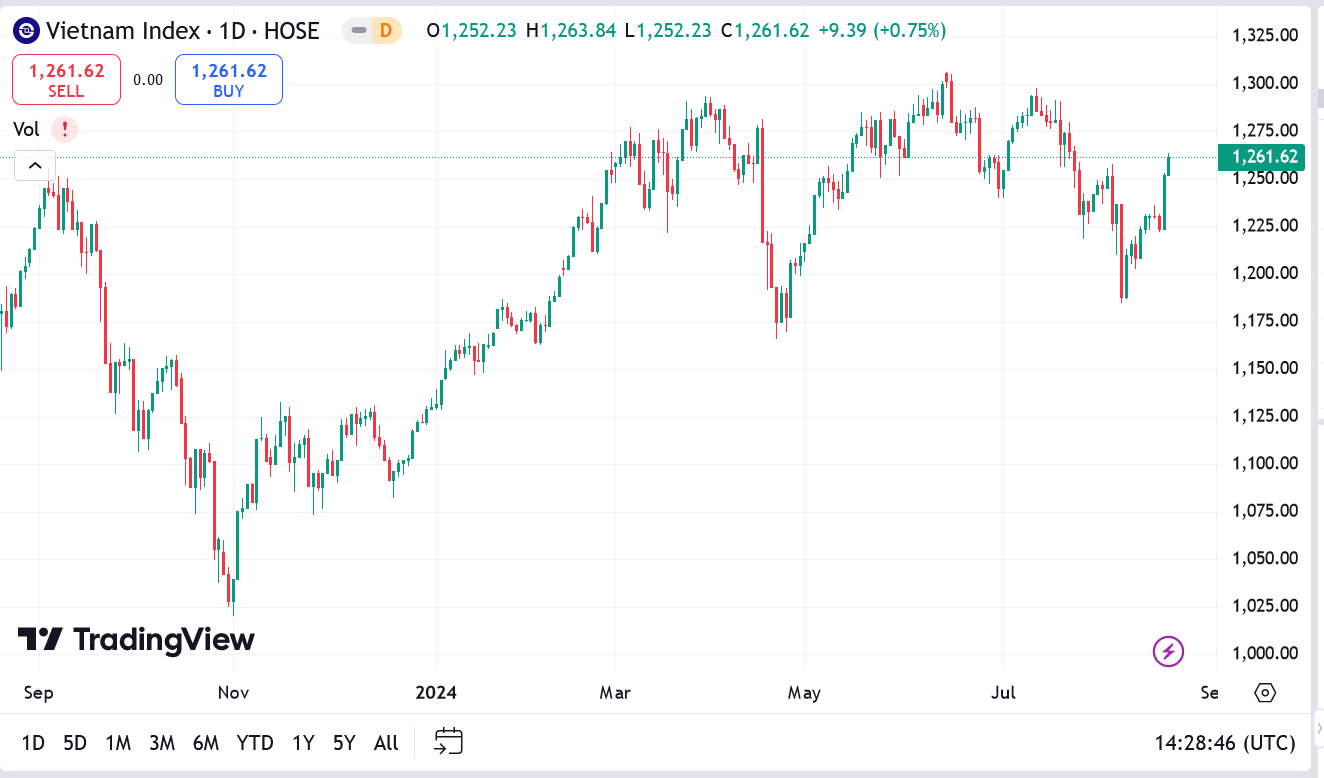Click the 1,150.00 price axis label
Screen dimensions: 1324x778
tap(1265, 368)
